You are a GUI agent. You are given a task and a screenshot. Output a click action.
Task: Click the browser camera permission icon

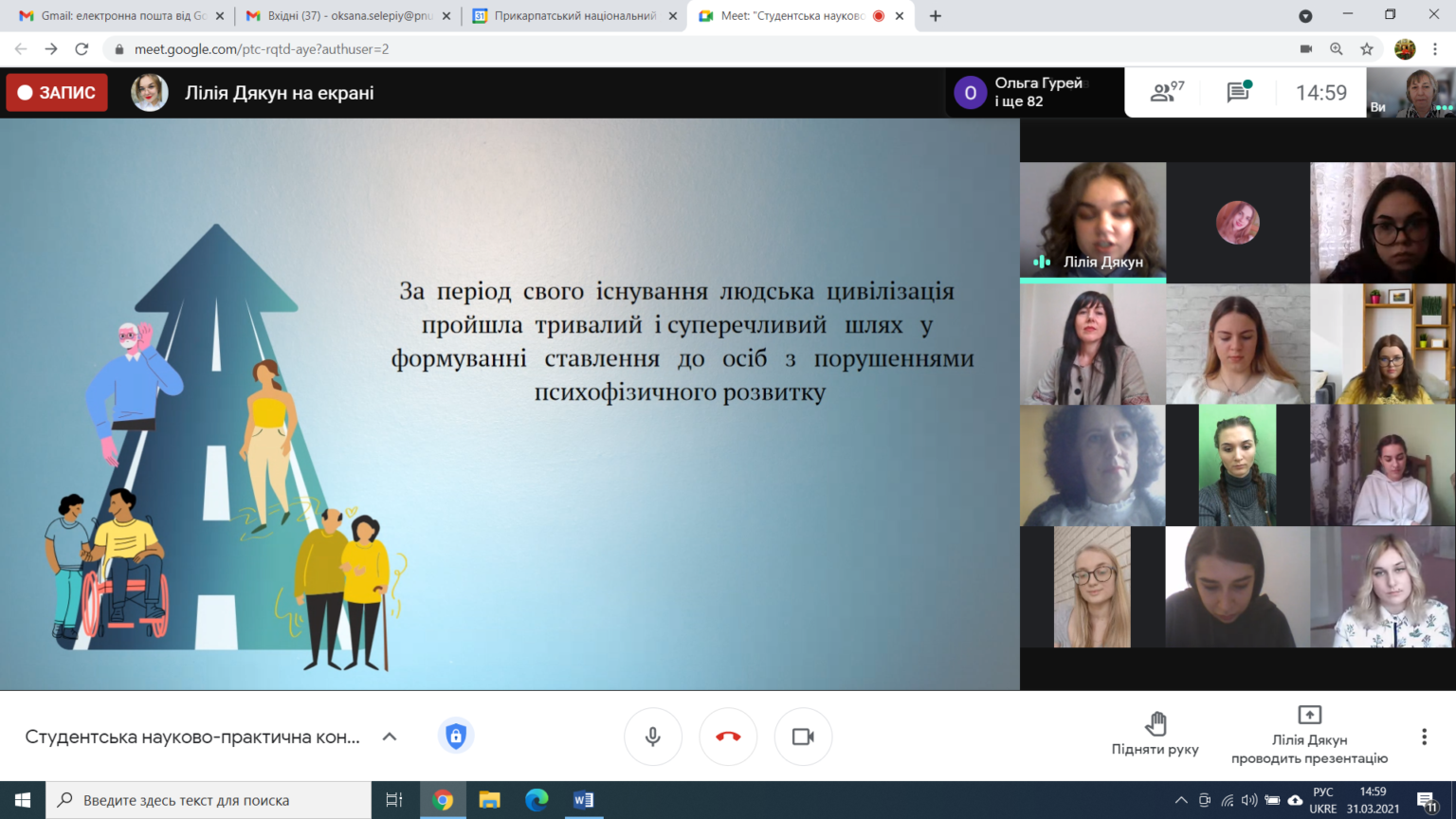pos(1305,48)
